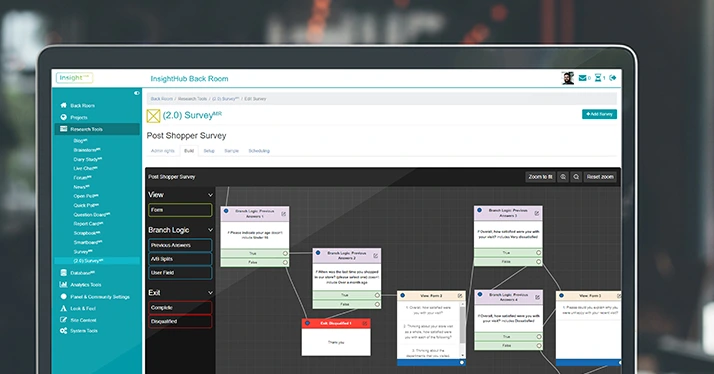The height and width of the screenshot is (374, 714).
Task: Open Smartboard in sidebar
Action: coord(88,242)
